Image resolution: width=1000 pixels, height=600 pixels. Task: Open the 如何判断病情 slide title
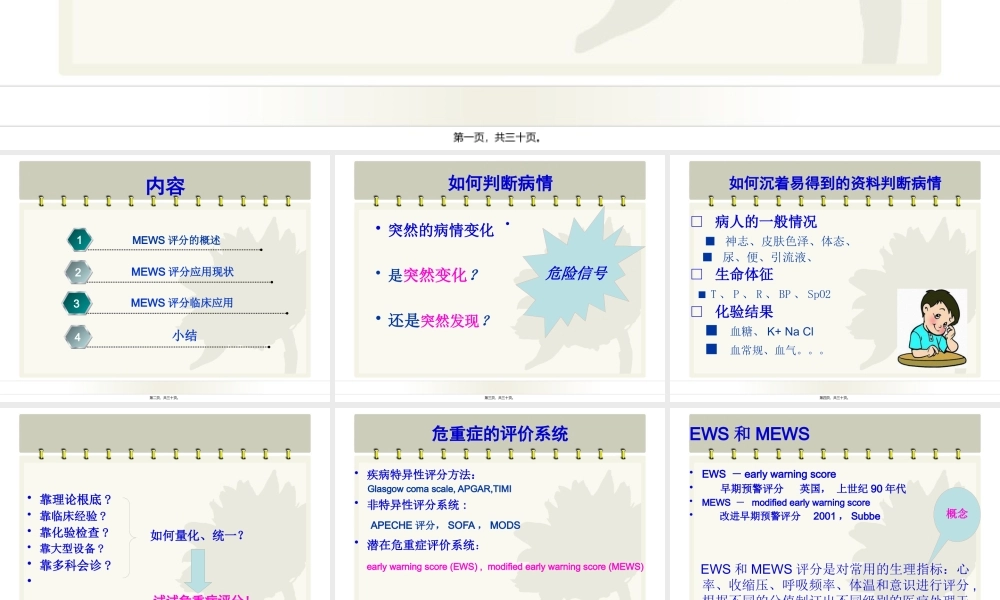[x=500, y=183]
